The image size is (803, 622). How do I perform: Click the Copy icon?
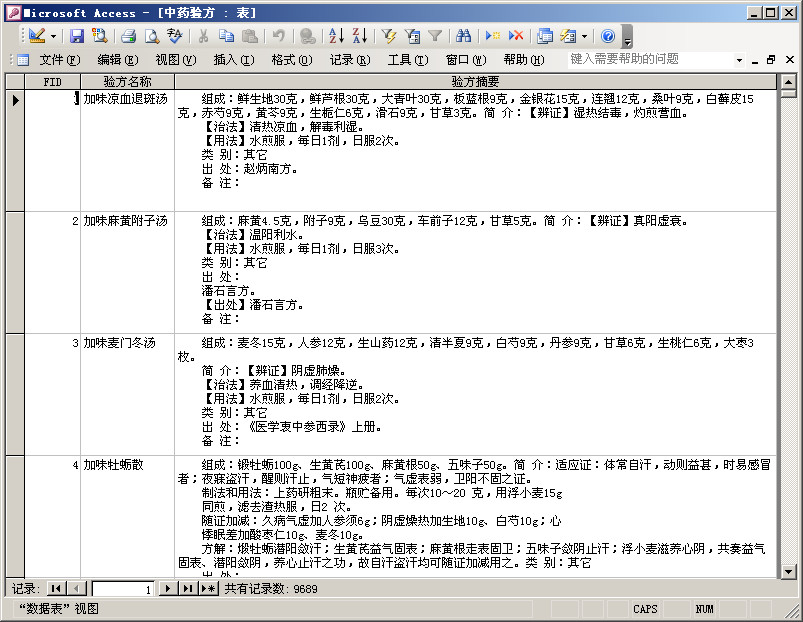click(x=226, y=35)
